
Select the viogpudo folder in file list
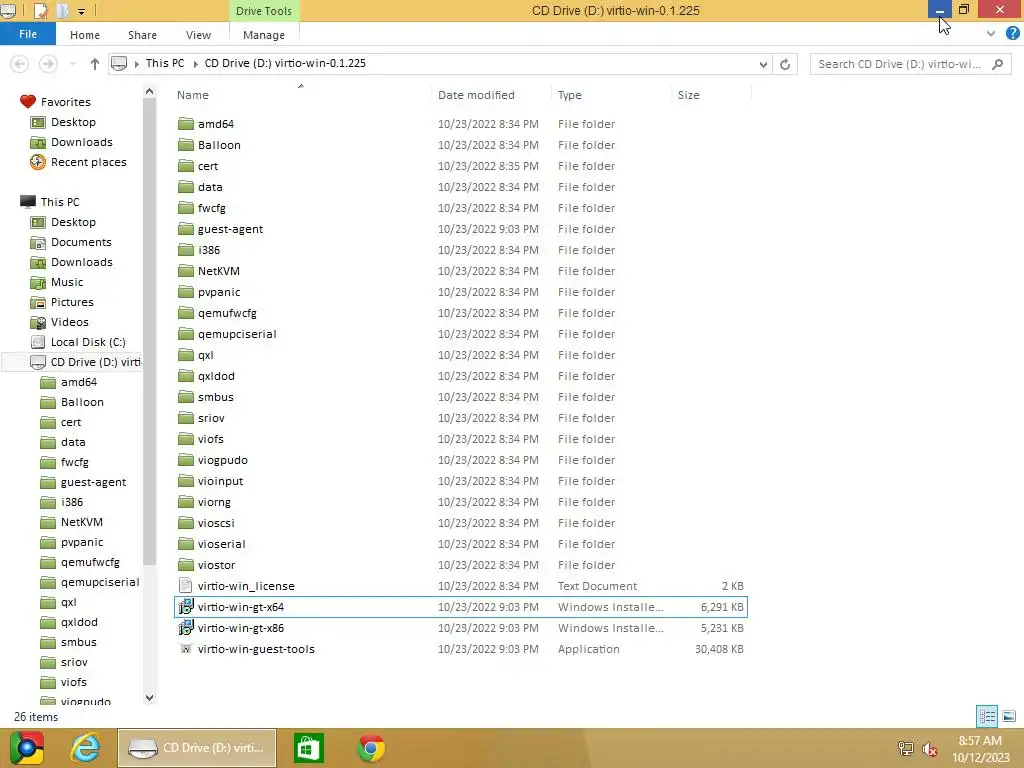coord(223,460)
